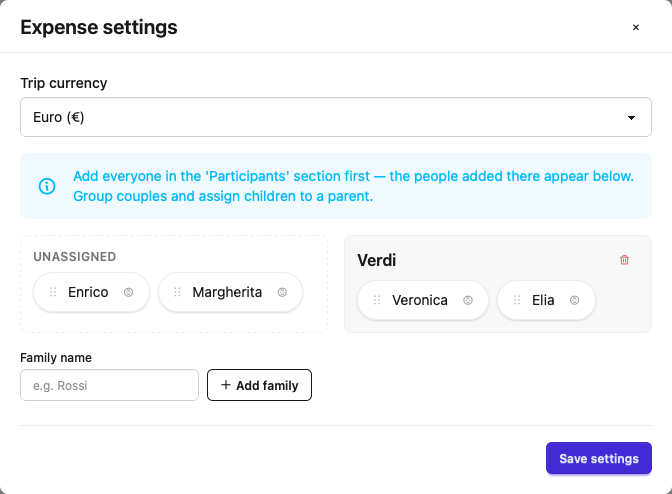Toggle the child face icon on Veronica
672x494 pixels.
pos(468,300)
